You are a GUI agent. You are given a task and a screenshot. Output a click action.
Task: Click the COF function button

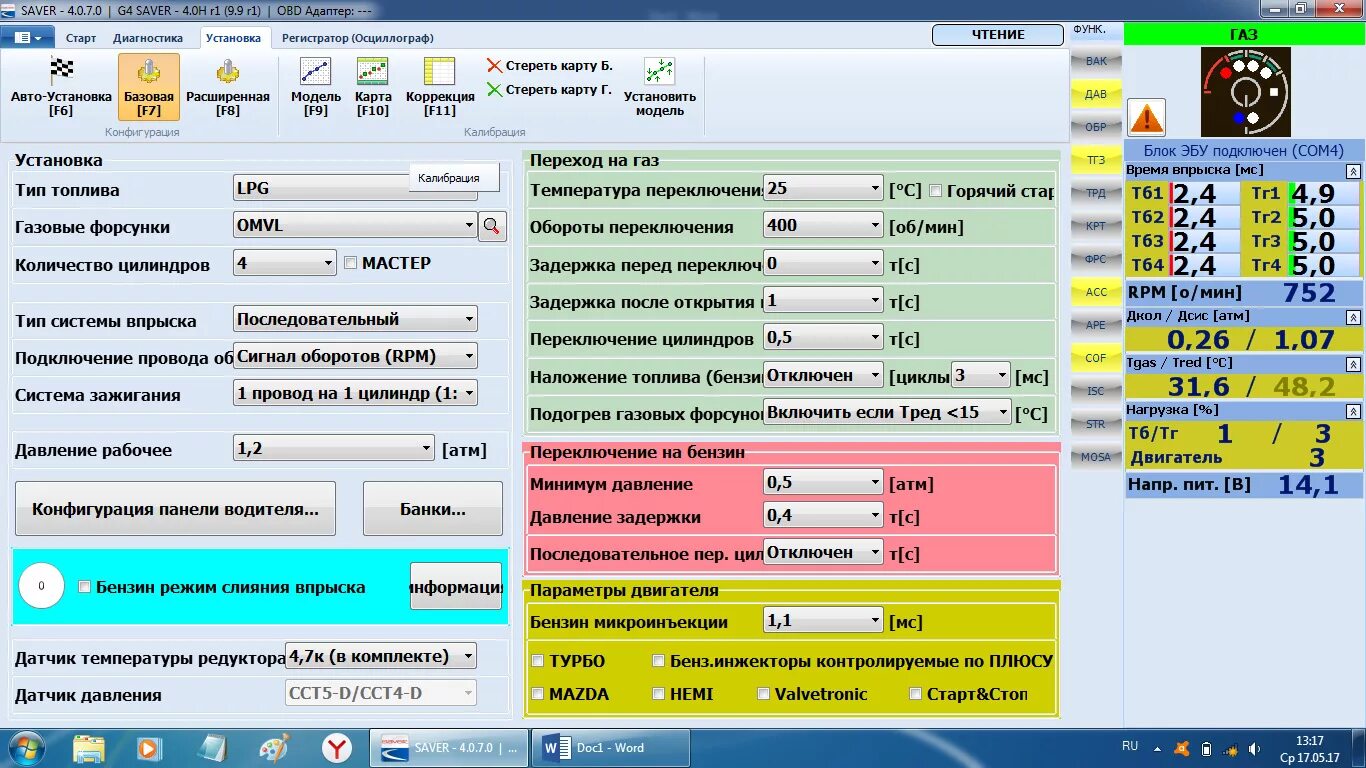pyautogui.click(x=1096, y=358)
